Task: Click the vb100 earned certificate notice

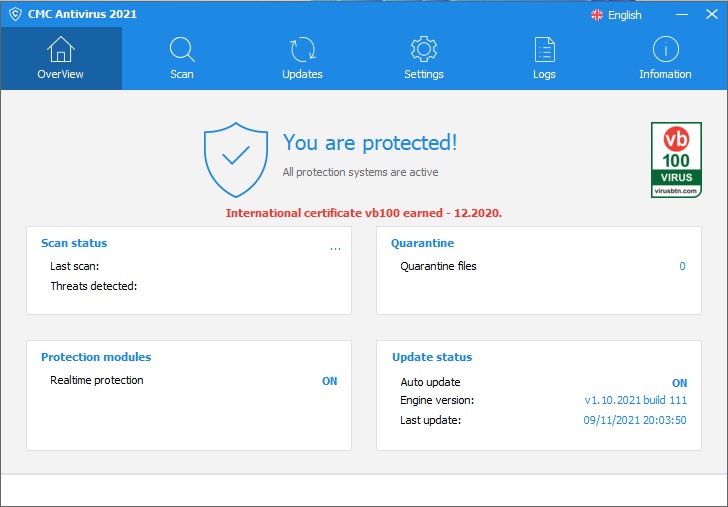Action: 364,213
